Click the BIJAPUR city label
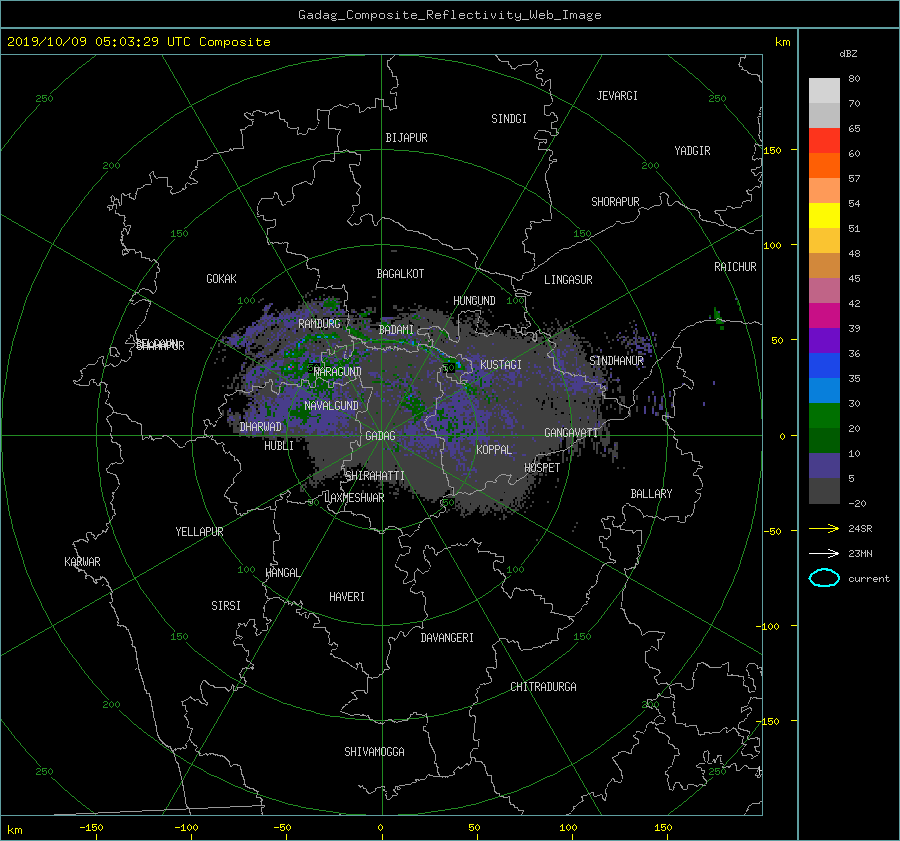 (406, 138)
